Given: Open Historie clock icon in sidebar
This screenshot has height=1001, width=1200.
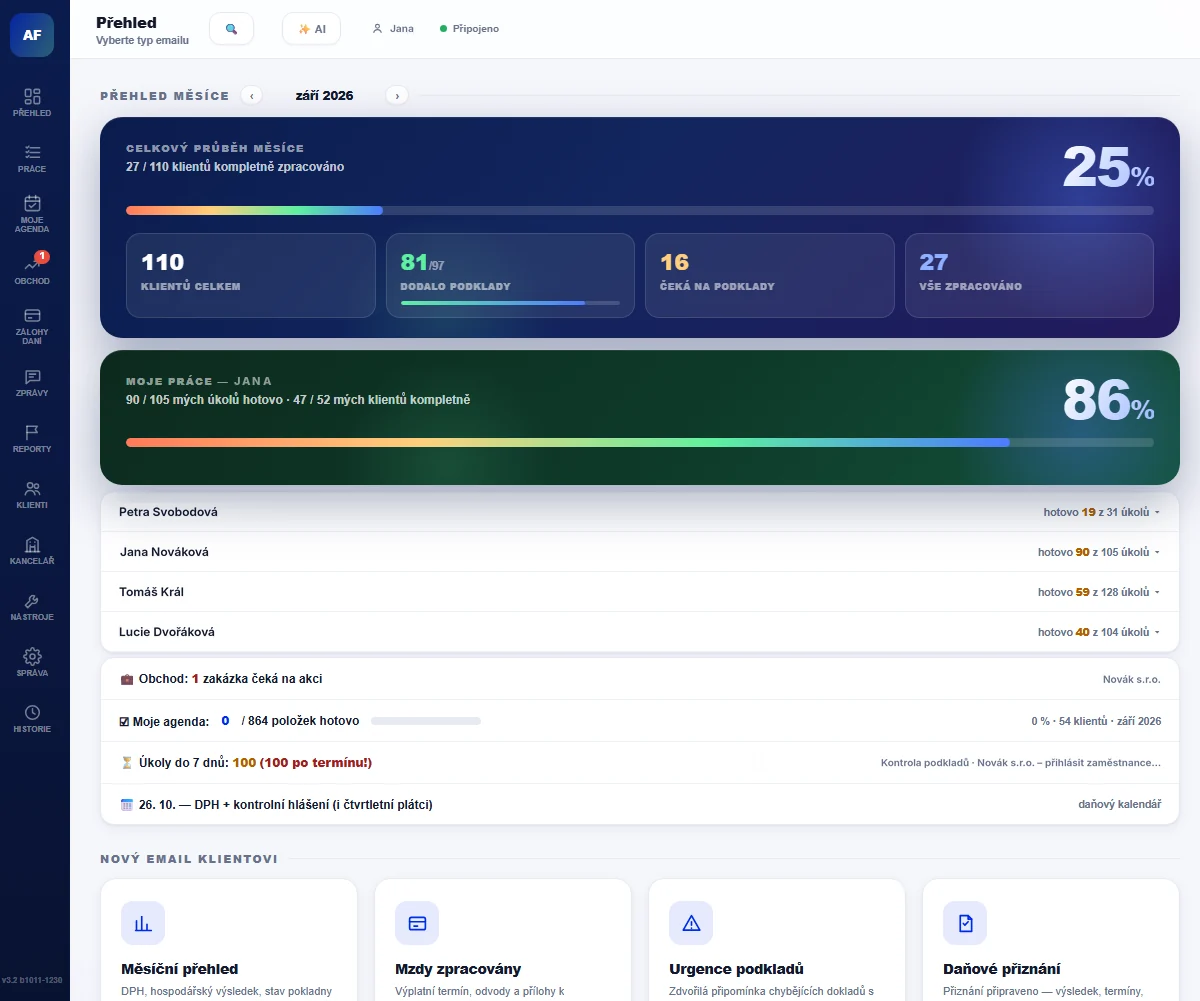Looking at the screenshot, I should coord(32,712).
